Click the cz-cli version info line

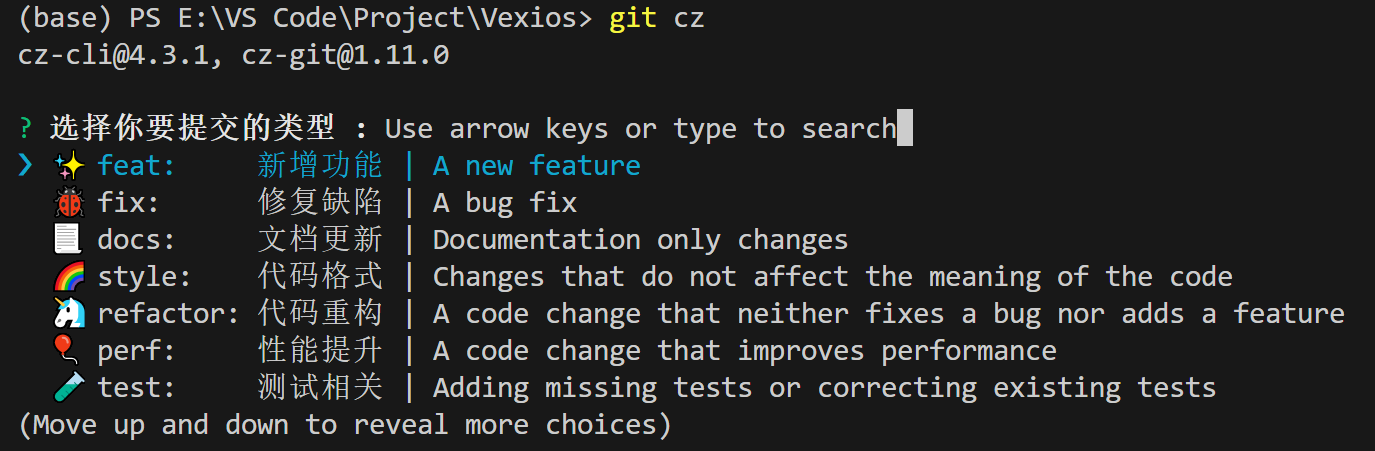[233, 56]
